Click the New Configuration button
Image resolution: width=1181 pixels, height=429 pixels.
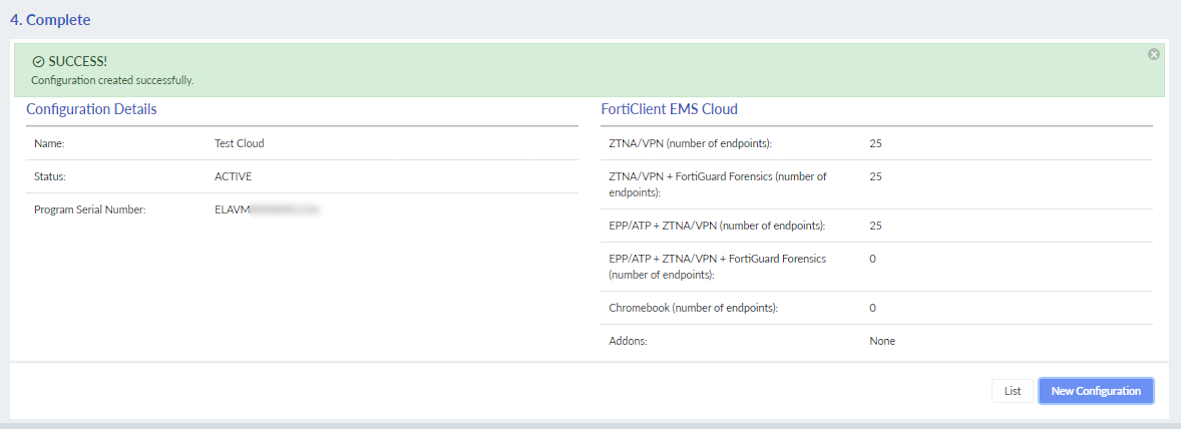coord(1095,391)
